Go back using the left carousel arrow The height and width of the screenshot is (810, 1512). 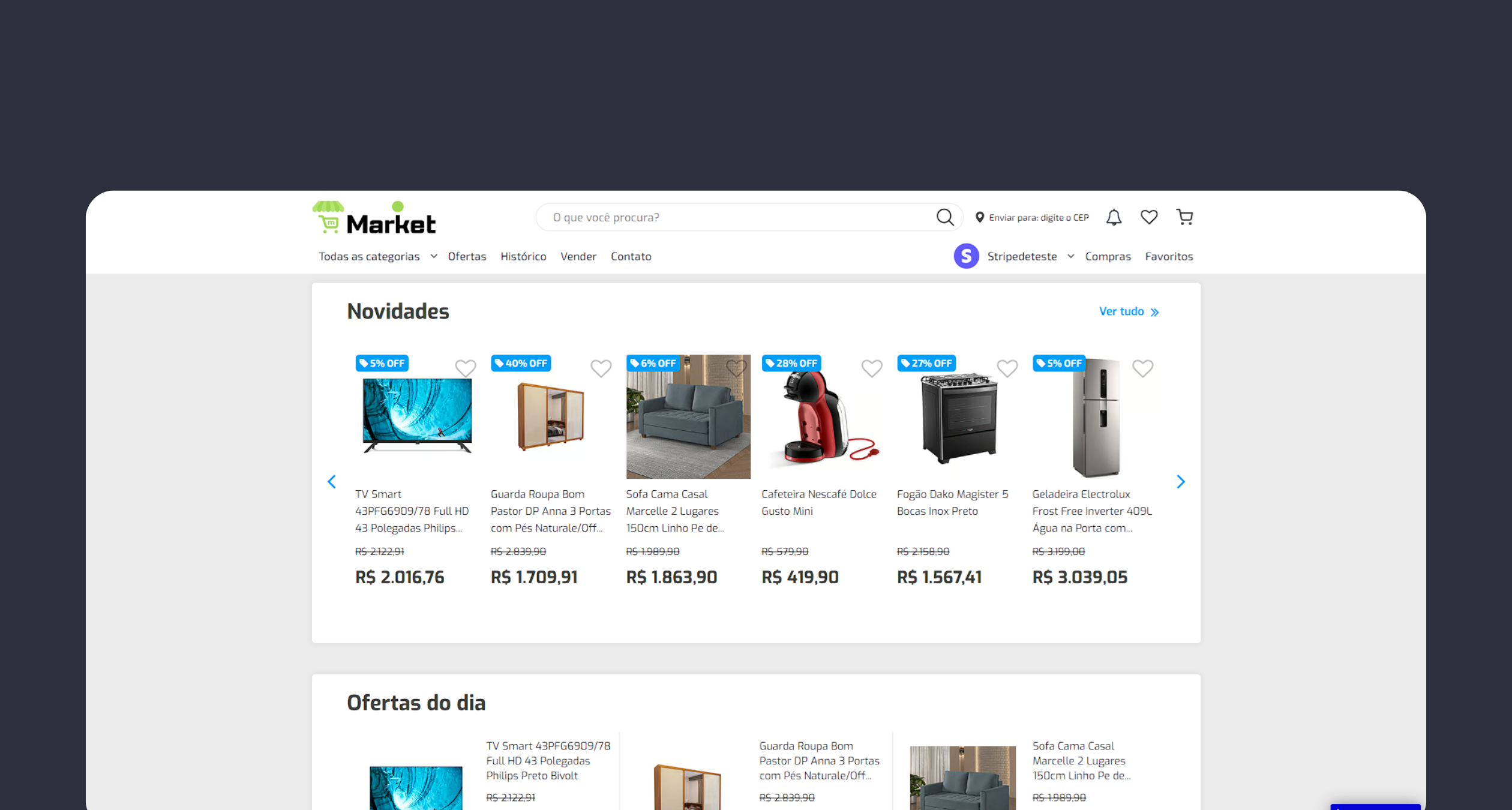[x=332, y=481]
